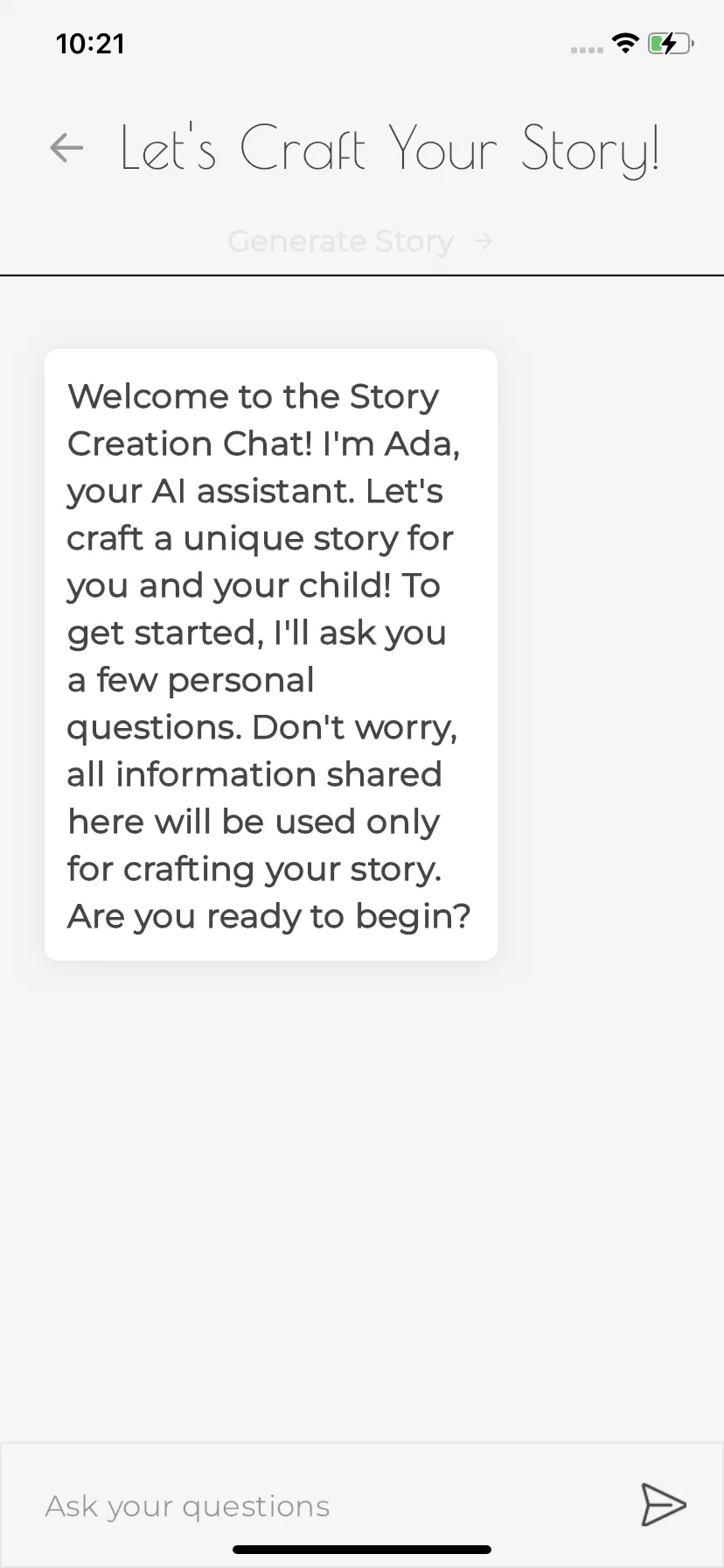Focus the Ask your questions field
Image resolution: width=724 pixels, height=1568 pixels.
click(x=332, y=1506)
